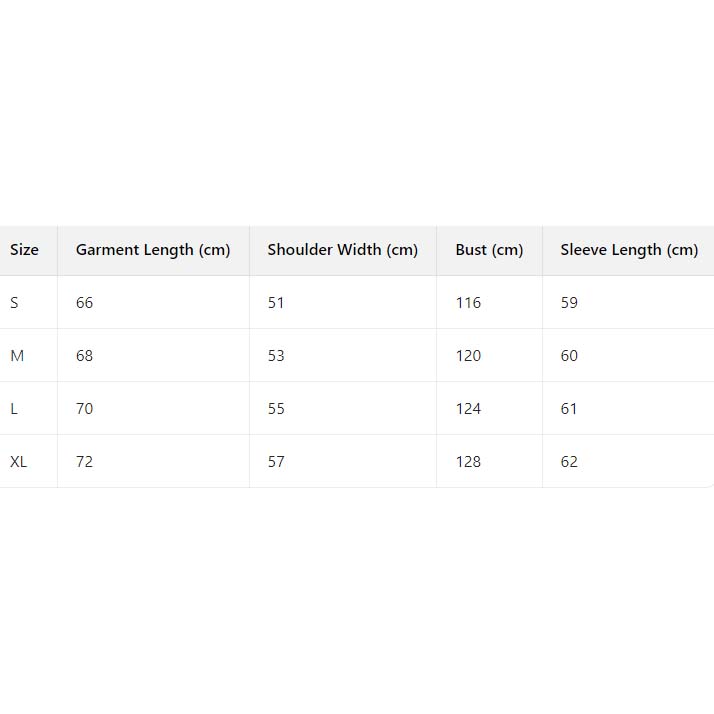
Task: Select the L size row label
Action: [14, 409]
